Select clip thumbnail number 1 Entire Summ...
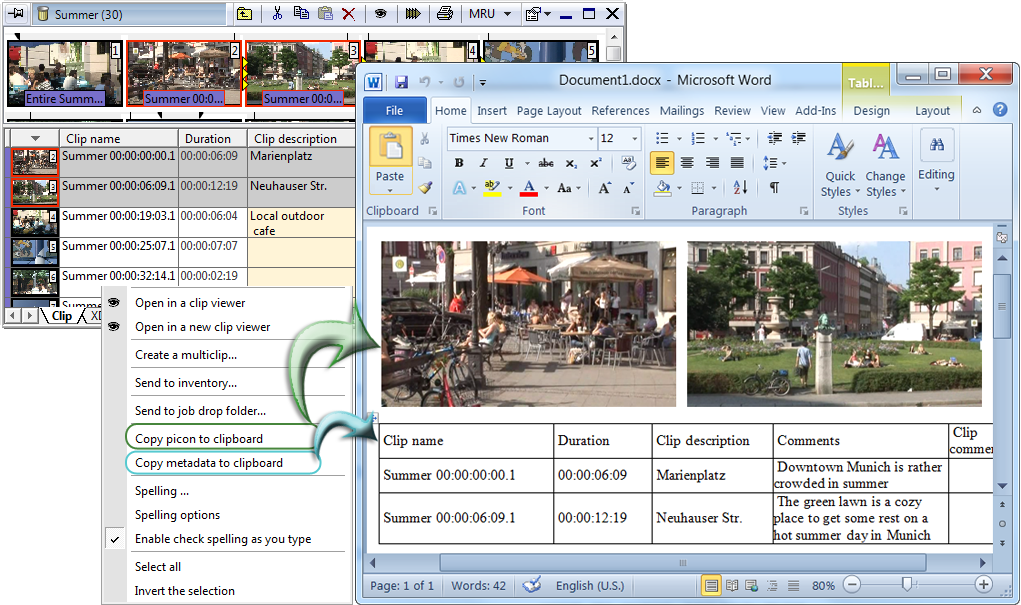Viewport: 1021px width, 605px height. [64, 73]
